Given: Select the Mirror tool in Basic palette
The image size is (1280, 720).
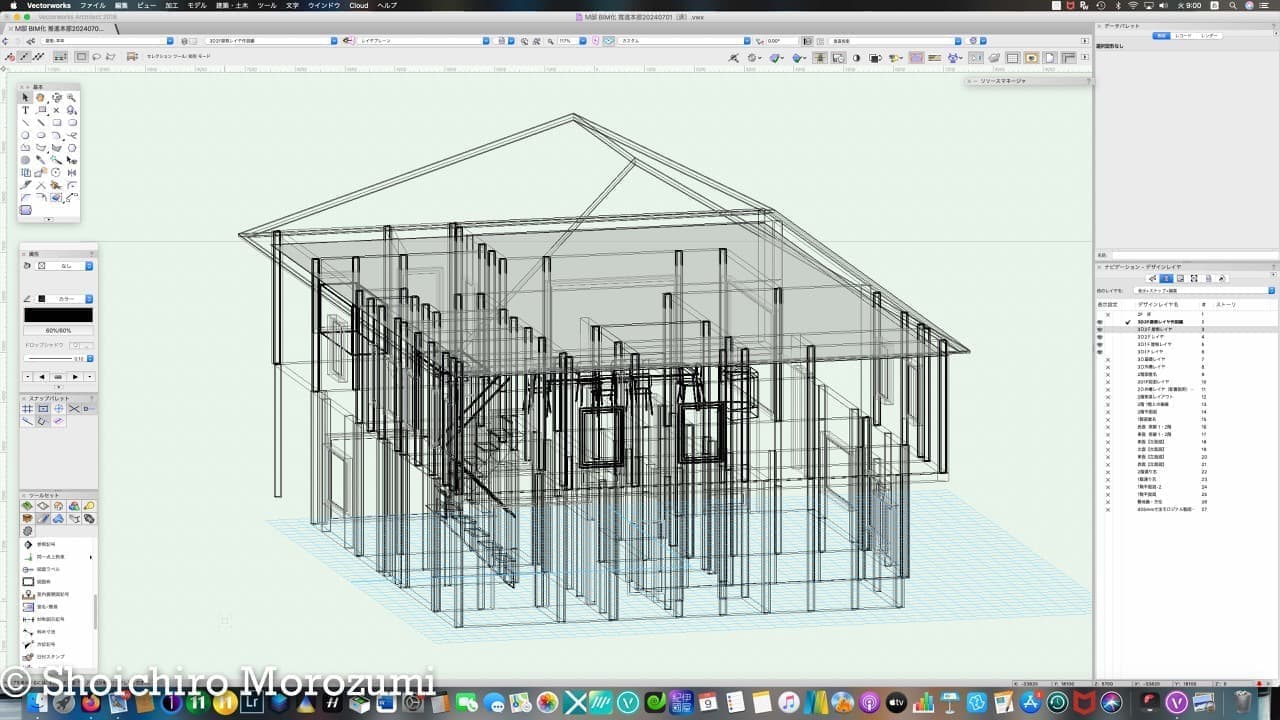Looking at the screenshot, I should pos(72,172).
